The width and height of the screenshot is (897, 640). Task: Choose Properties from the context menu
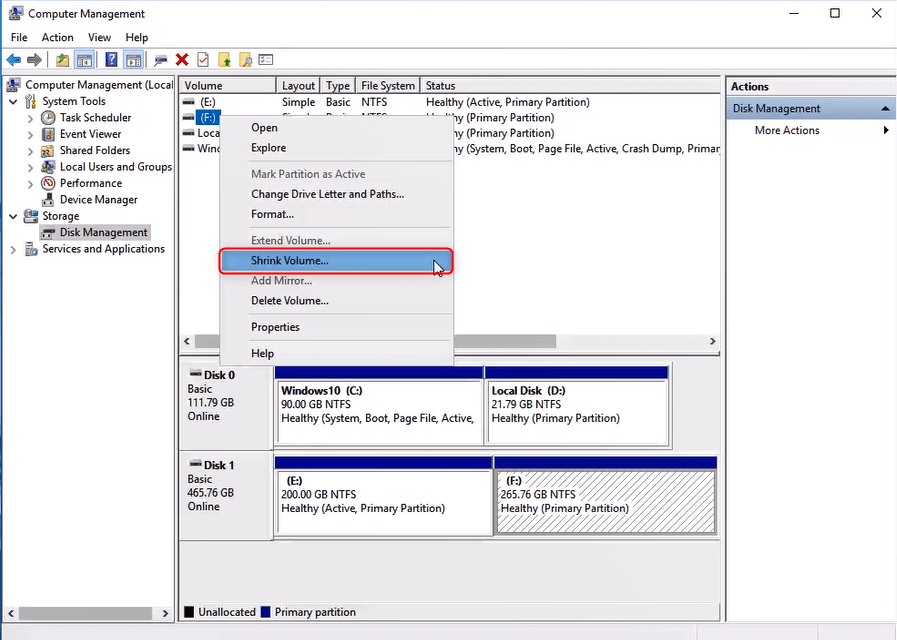(x=337, y=327)
